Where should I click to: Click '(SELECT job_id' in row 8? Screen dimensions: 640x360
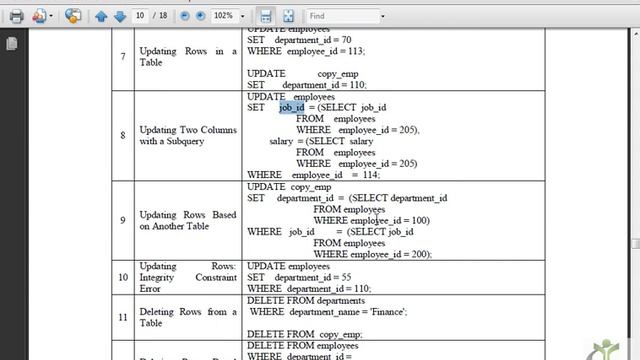click(351, 108)
